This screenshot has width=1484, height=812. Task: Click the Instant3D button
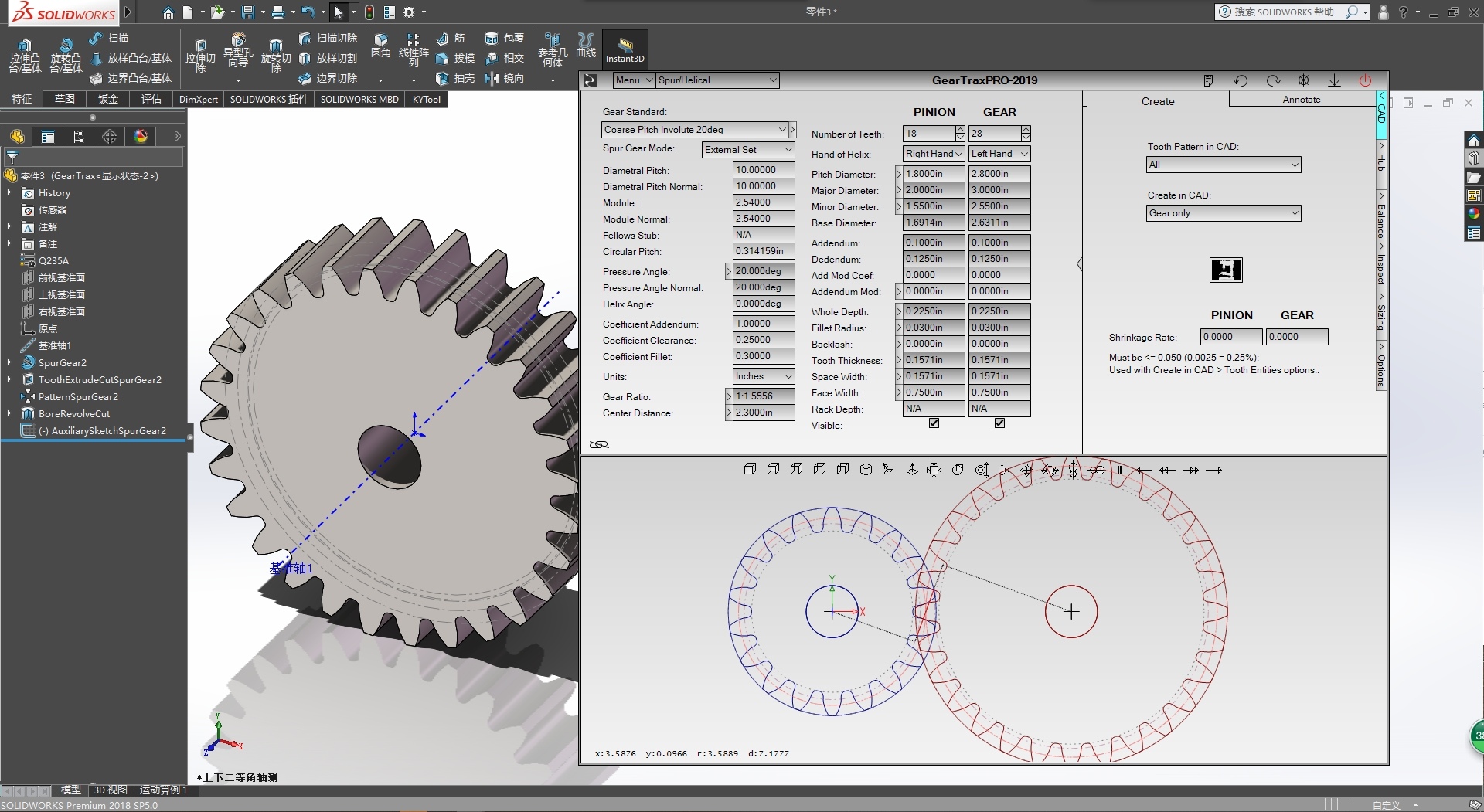coord(625,49)
